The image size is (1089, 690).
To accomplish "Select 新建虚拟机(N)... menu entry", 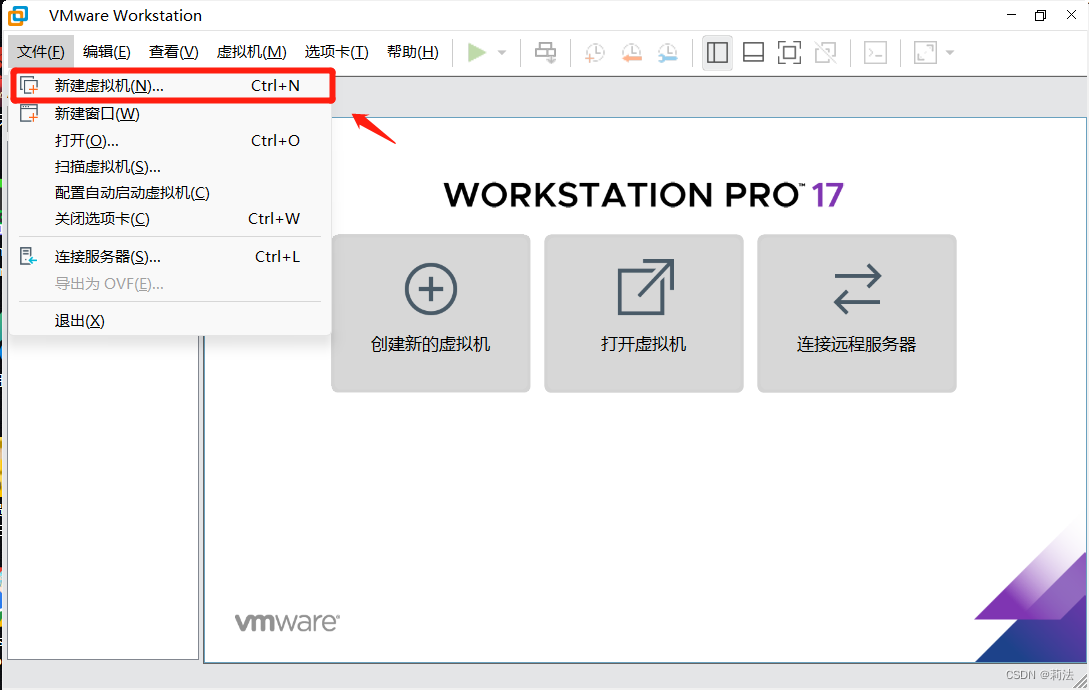I will [173, 85].
